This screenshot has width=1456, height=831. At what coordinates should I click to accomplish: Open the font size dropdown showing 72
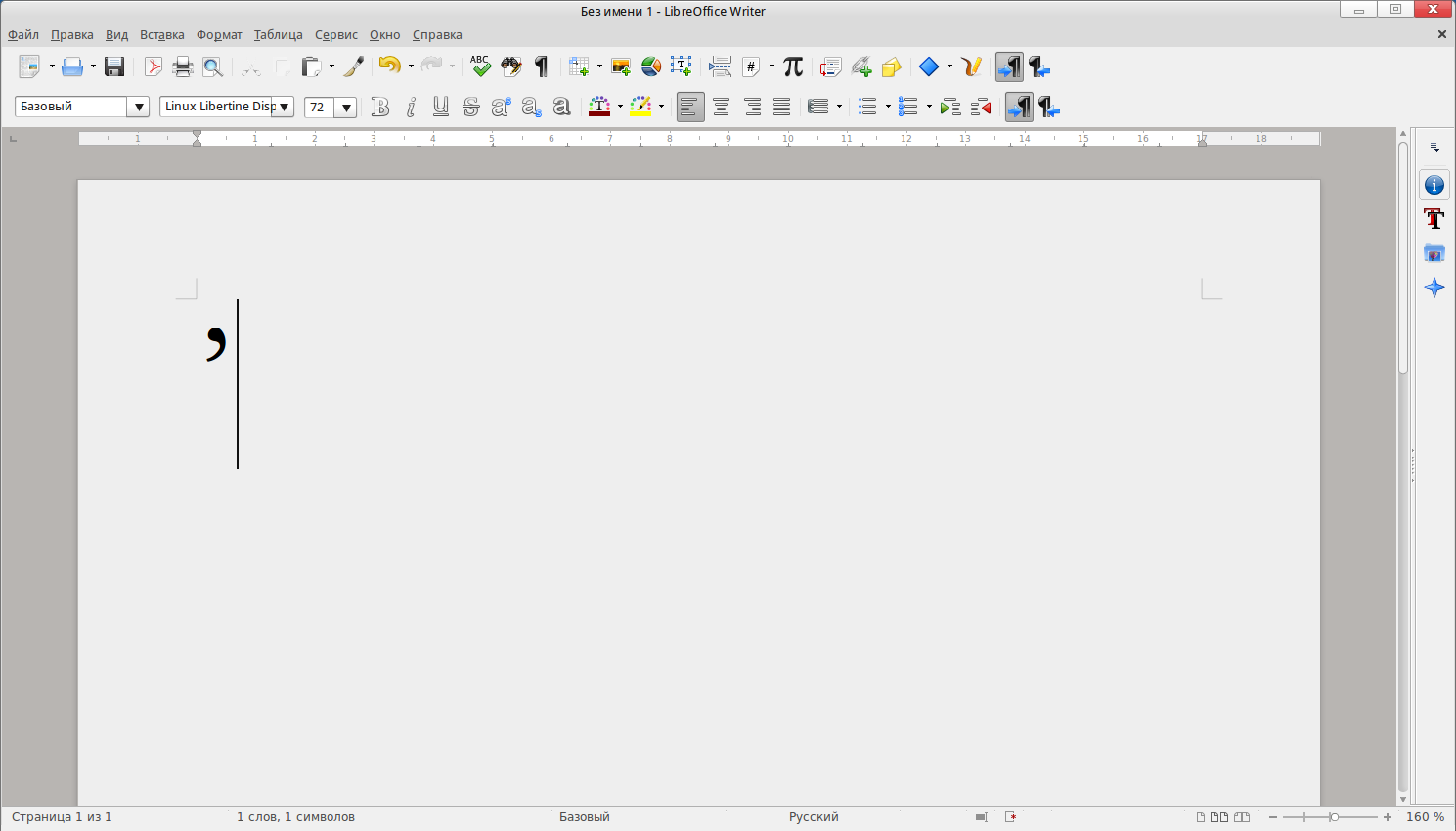(345, 108)
